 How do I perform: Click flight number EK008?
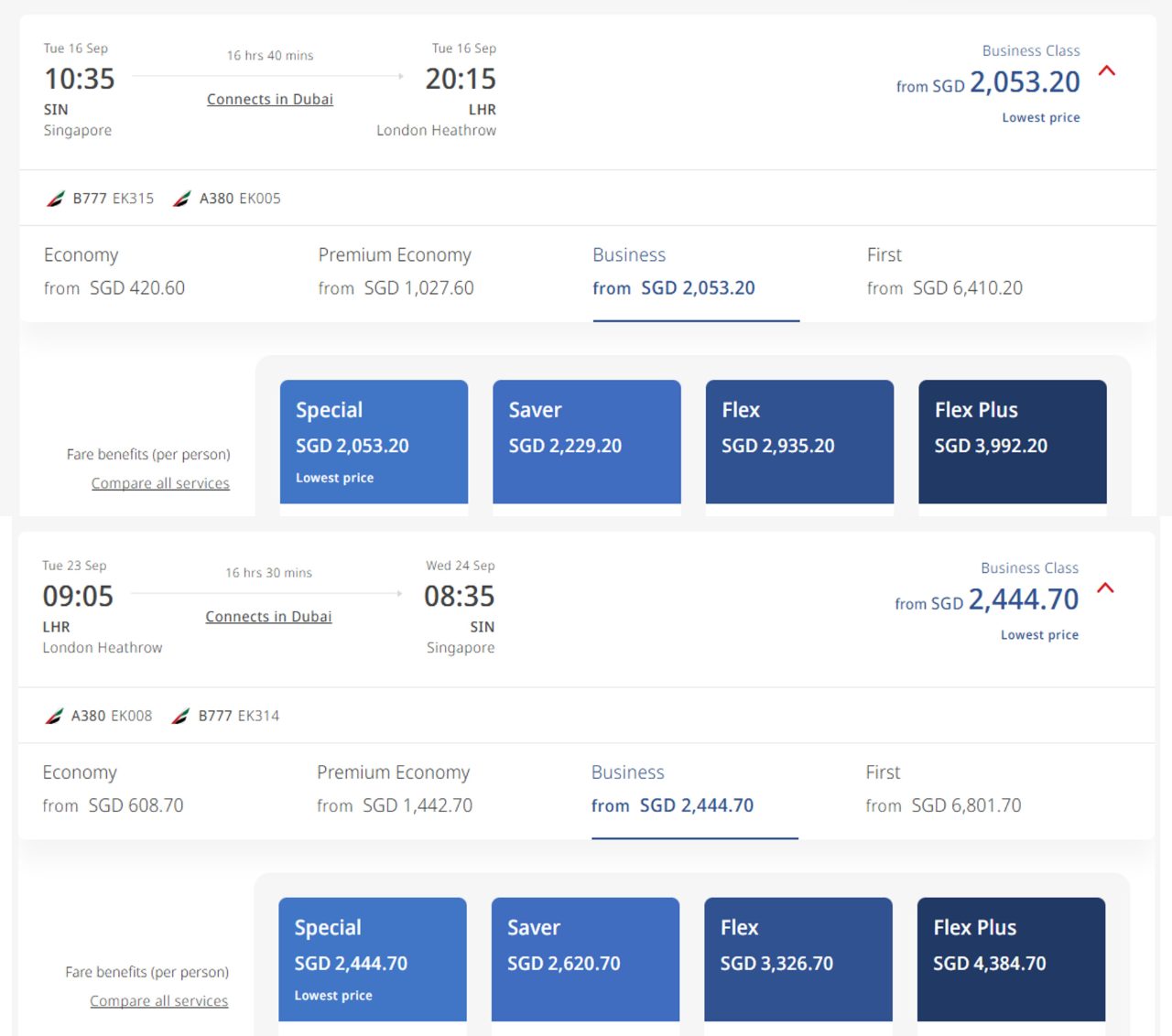(x=132, y=716)
